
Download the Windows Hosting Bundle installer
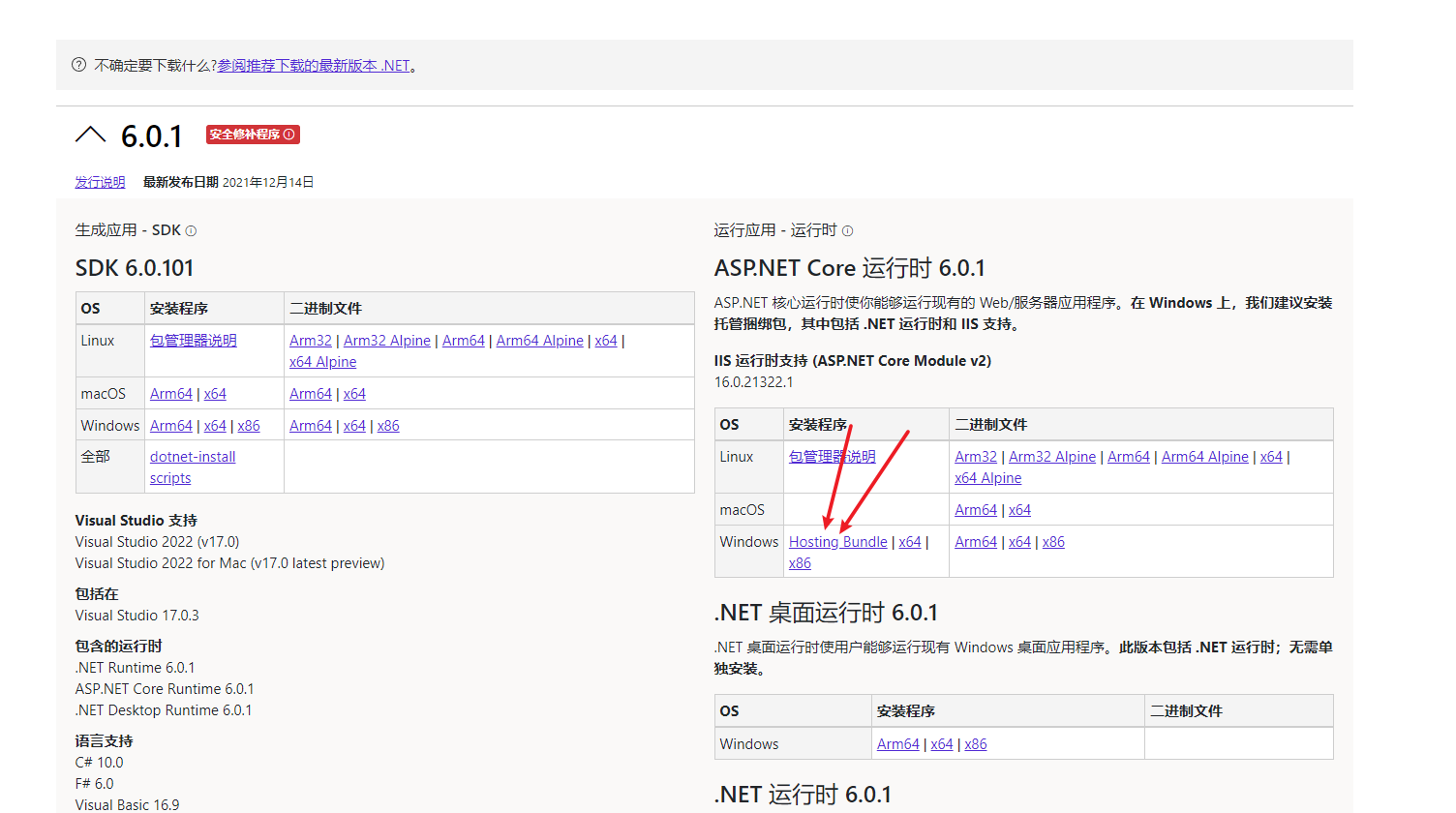pyautogui.click(x=838, y=542)
